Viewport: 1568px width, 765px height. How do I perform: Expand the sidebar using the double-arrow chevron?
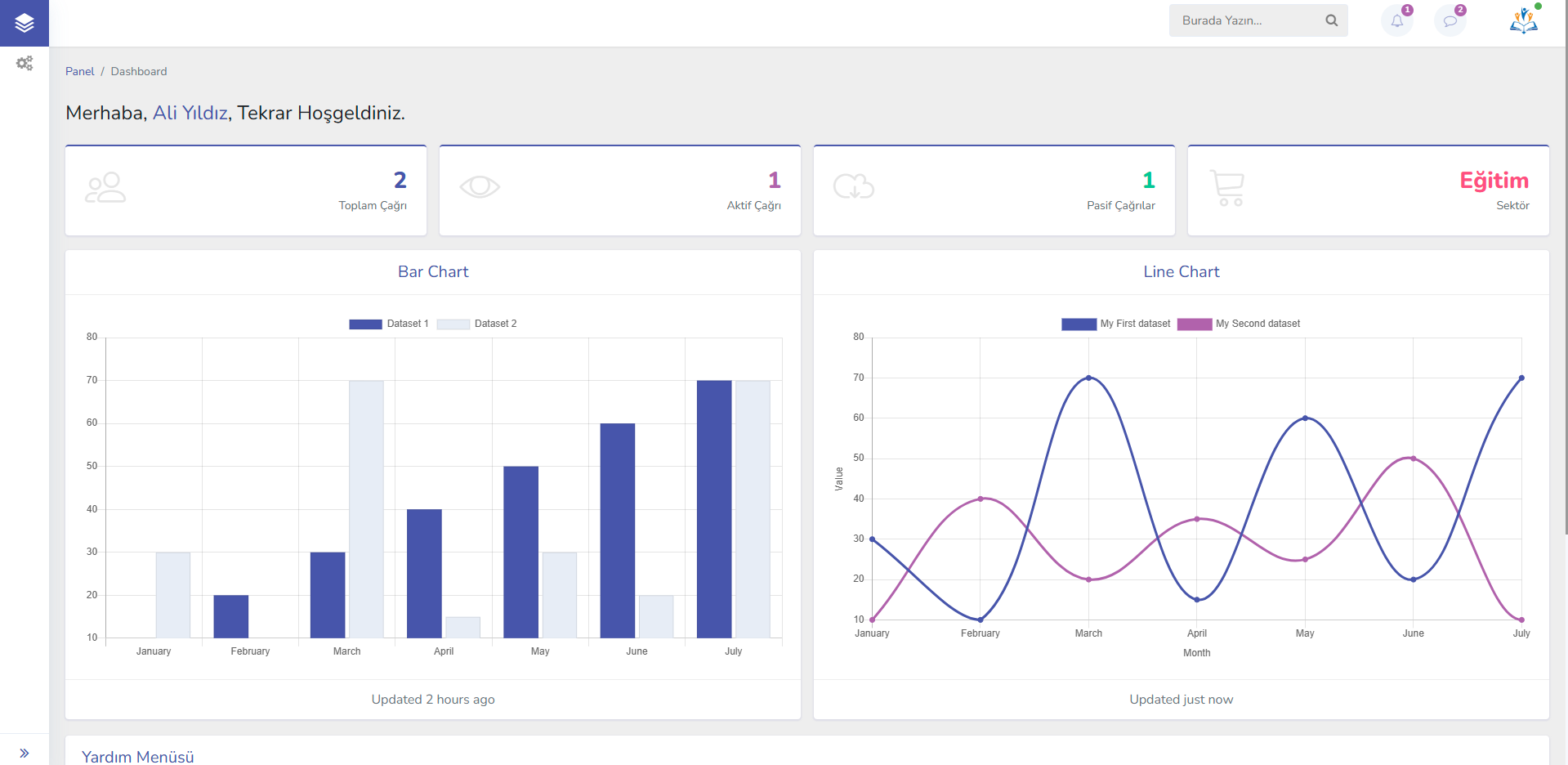pos(25,752)
